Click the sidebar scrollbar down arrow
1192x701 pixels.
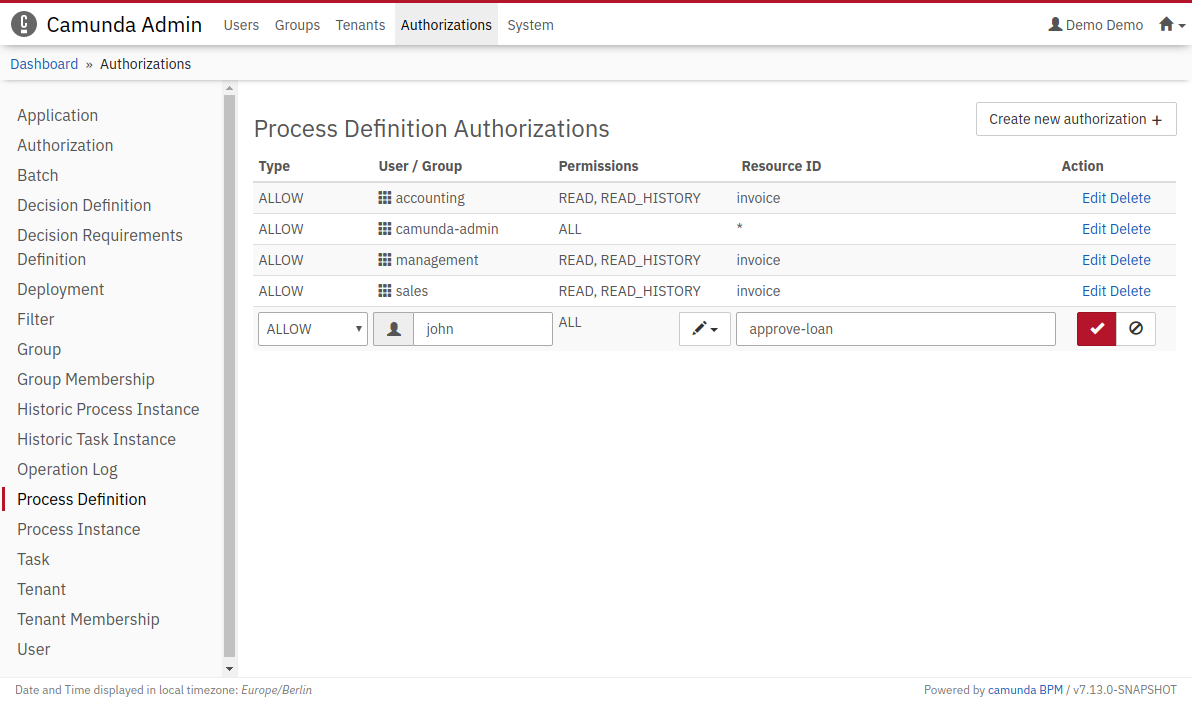(229, 668)
